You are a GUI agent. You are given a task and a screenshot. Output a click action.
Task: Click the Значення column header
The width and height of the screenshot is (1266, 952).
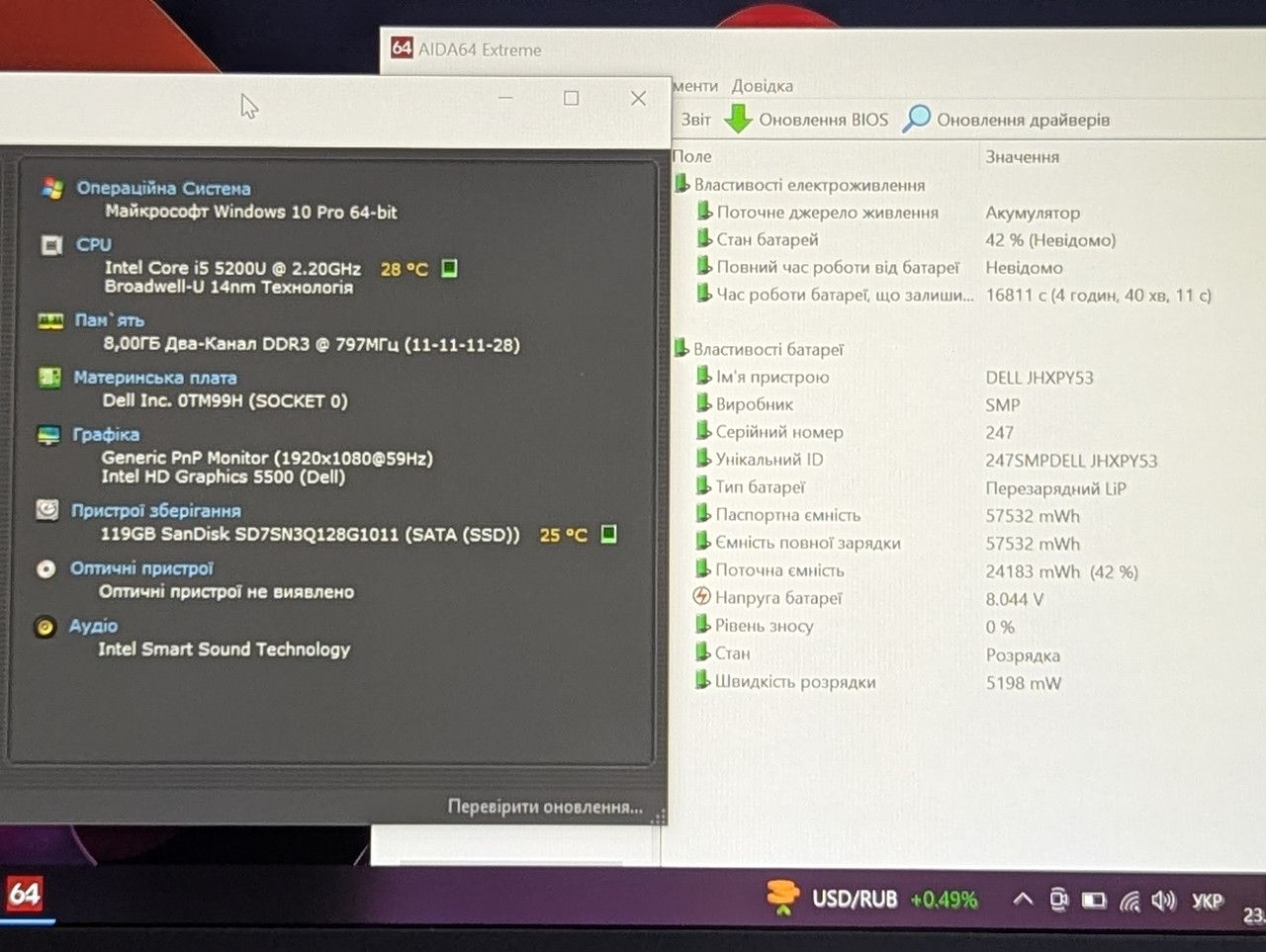pyautogui.click(x=1023, y=156)
